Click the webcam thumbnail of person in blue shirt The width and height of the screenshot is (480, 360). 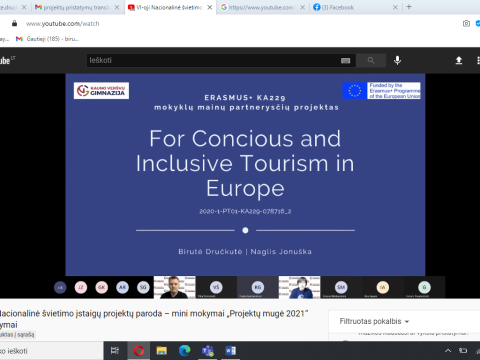299,287
